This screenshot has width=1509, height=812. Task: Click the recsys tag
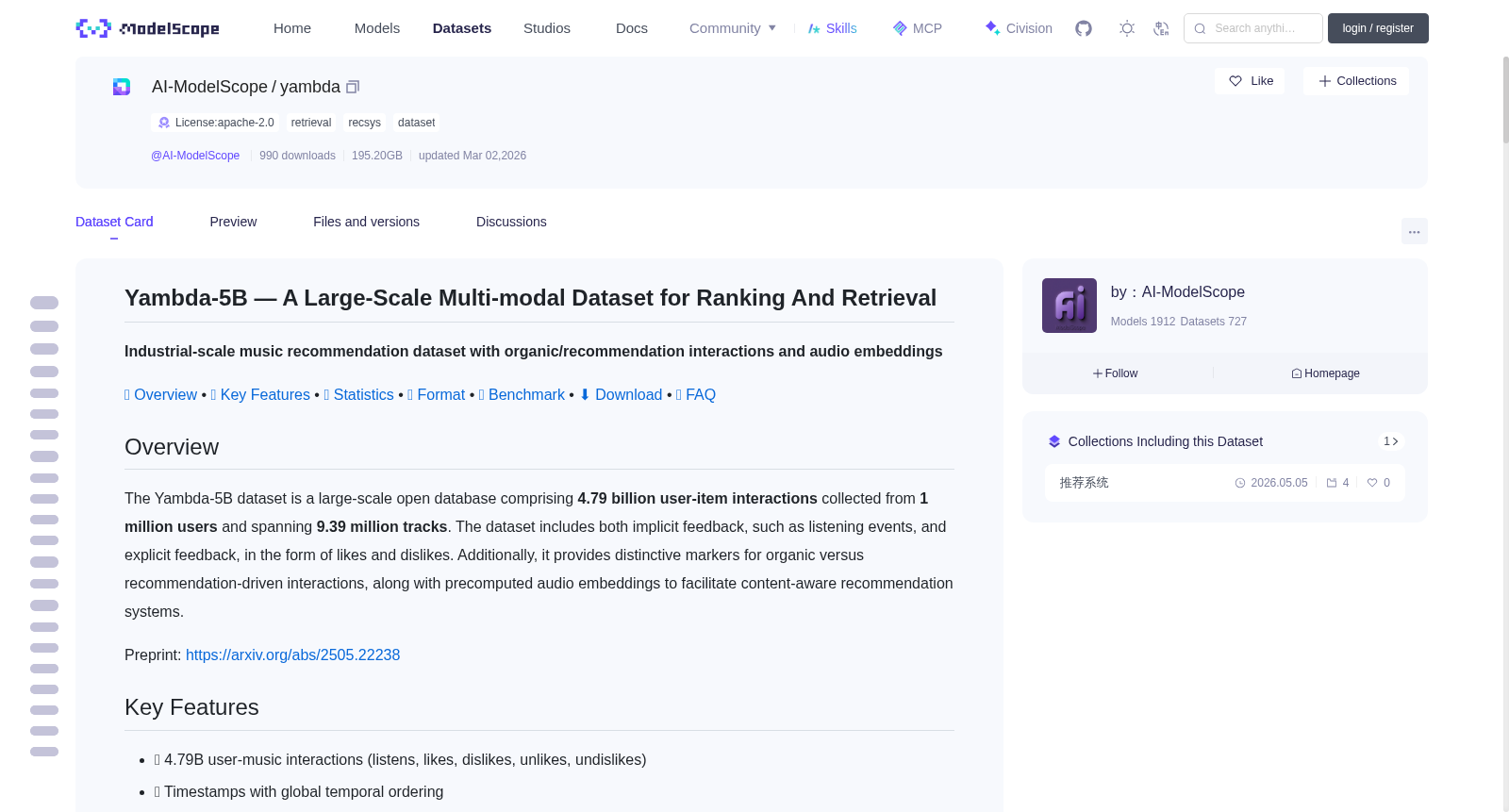point(364,123)
